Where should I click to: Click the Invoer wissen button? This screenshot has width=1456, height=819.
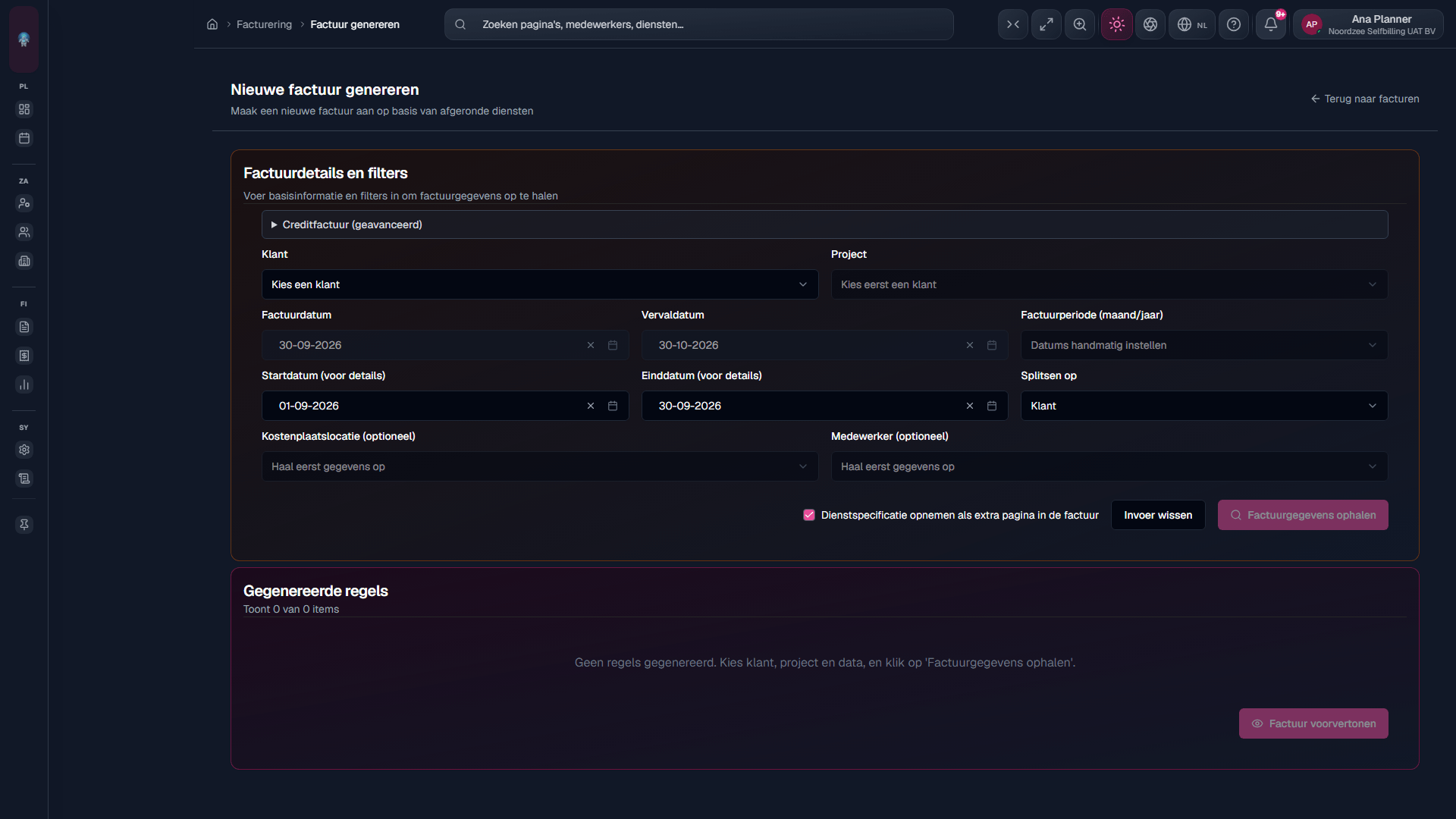pyautogui.click(x=1158, y=515)
